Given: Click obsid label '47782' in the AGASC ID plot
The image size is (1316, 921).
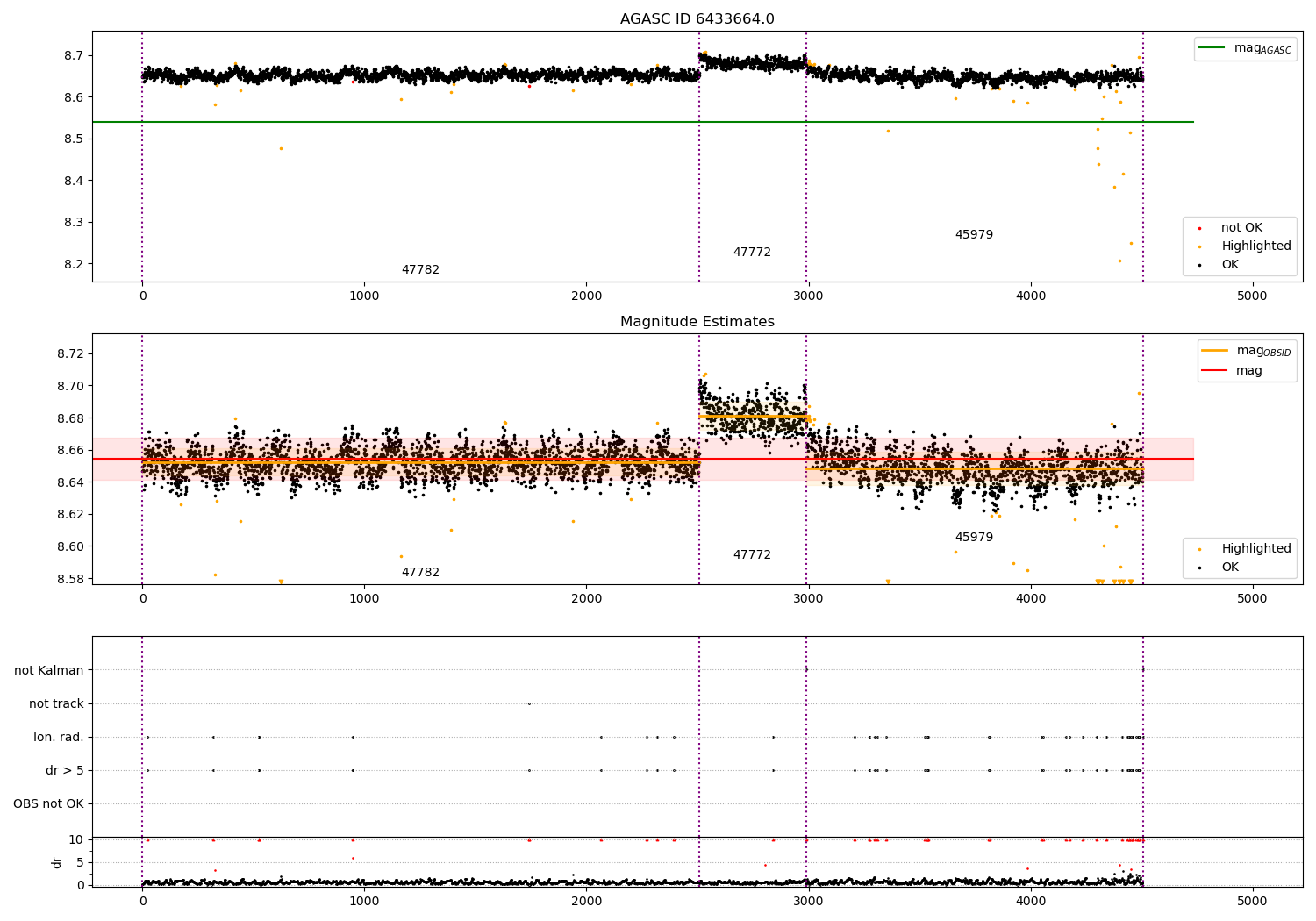Looking at the screenshot, I should point(420,270).
